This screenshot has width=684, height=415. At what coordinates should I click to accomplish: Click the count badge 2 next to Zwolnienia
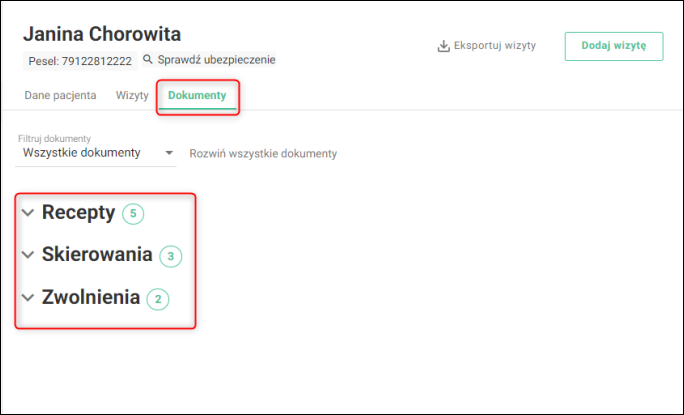158,299
